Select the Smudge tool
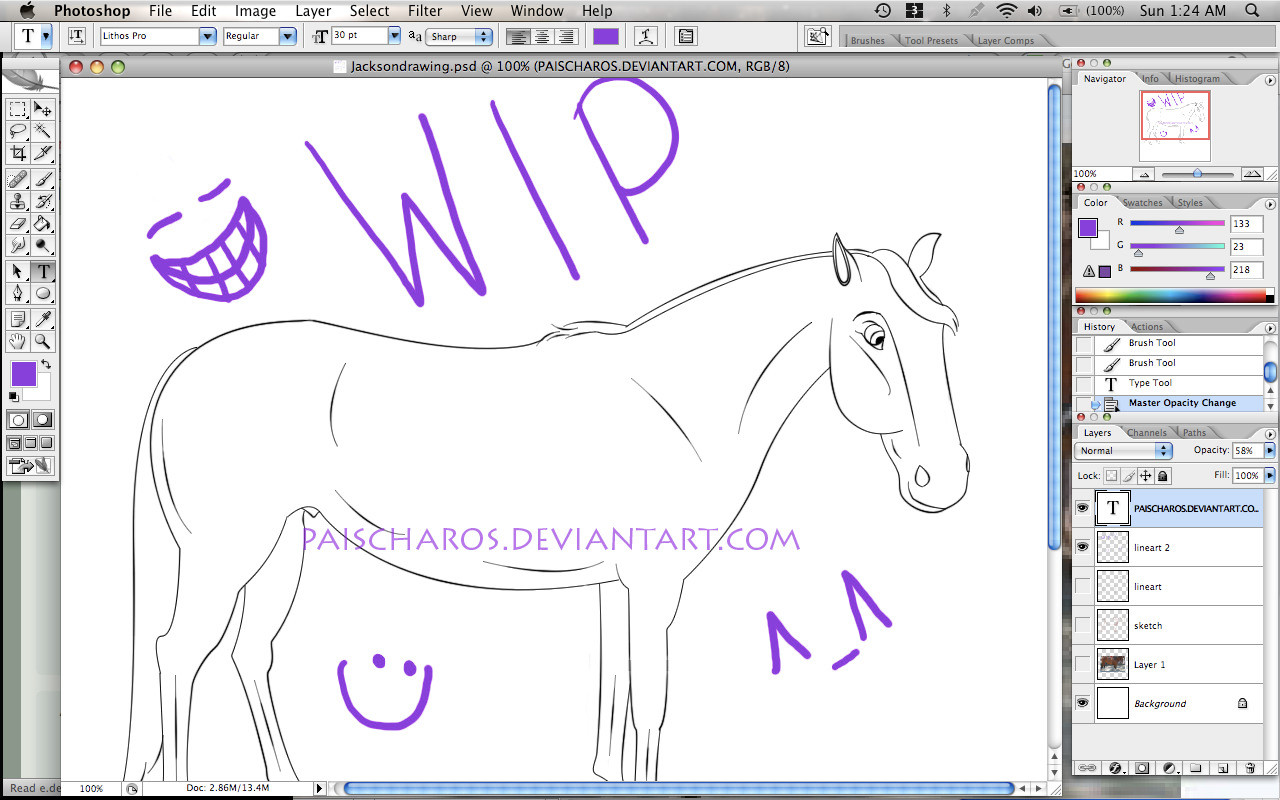The image size is (1280, 800). coord(18,246)
